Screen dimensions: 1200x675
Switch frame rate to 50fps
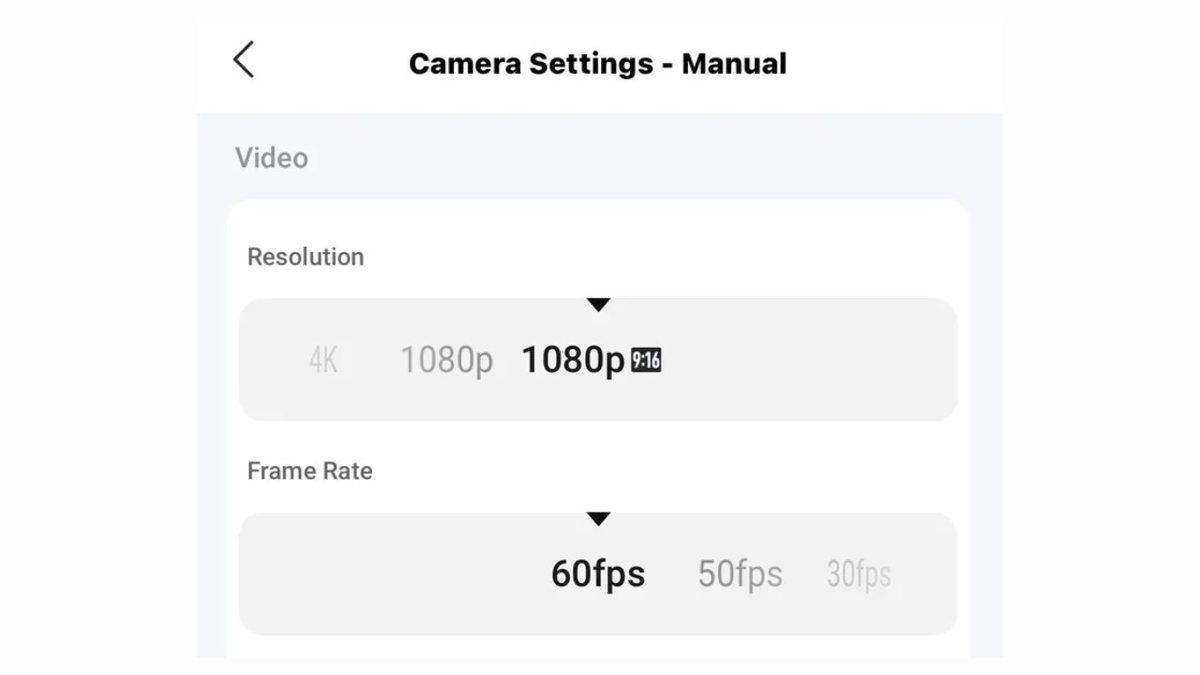(x=740, y=574)
